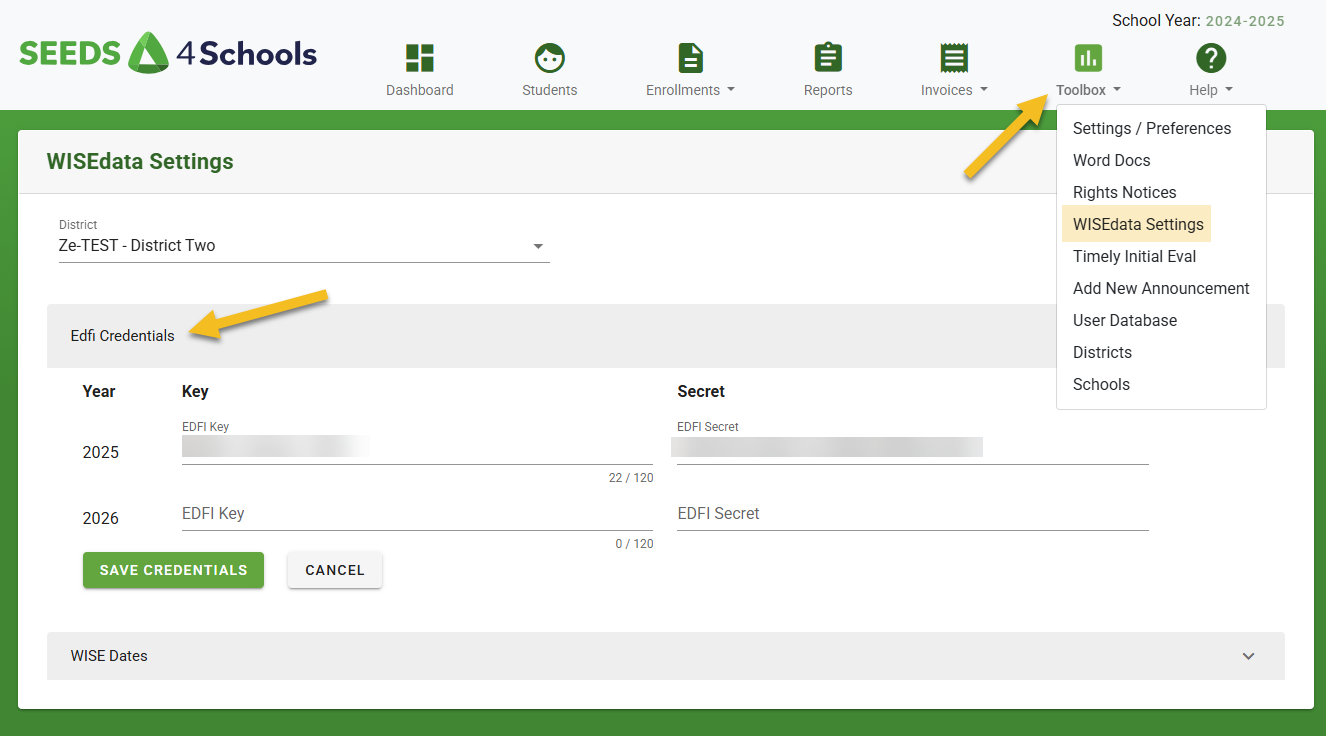The image size is (1326, 736).
Task: Open the Students face icon
Action: tap(550, 58)
